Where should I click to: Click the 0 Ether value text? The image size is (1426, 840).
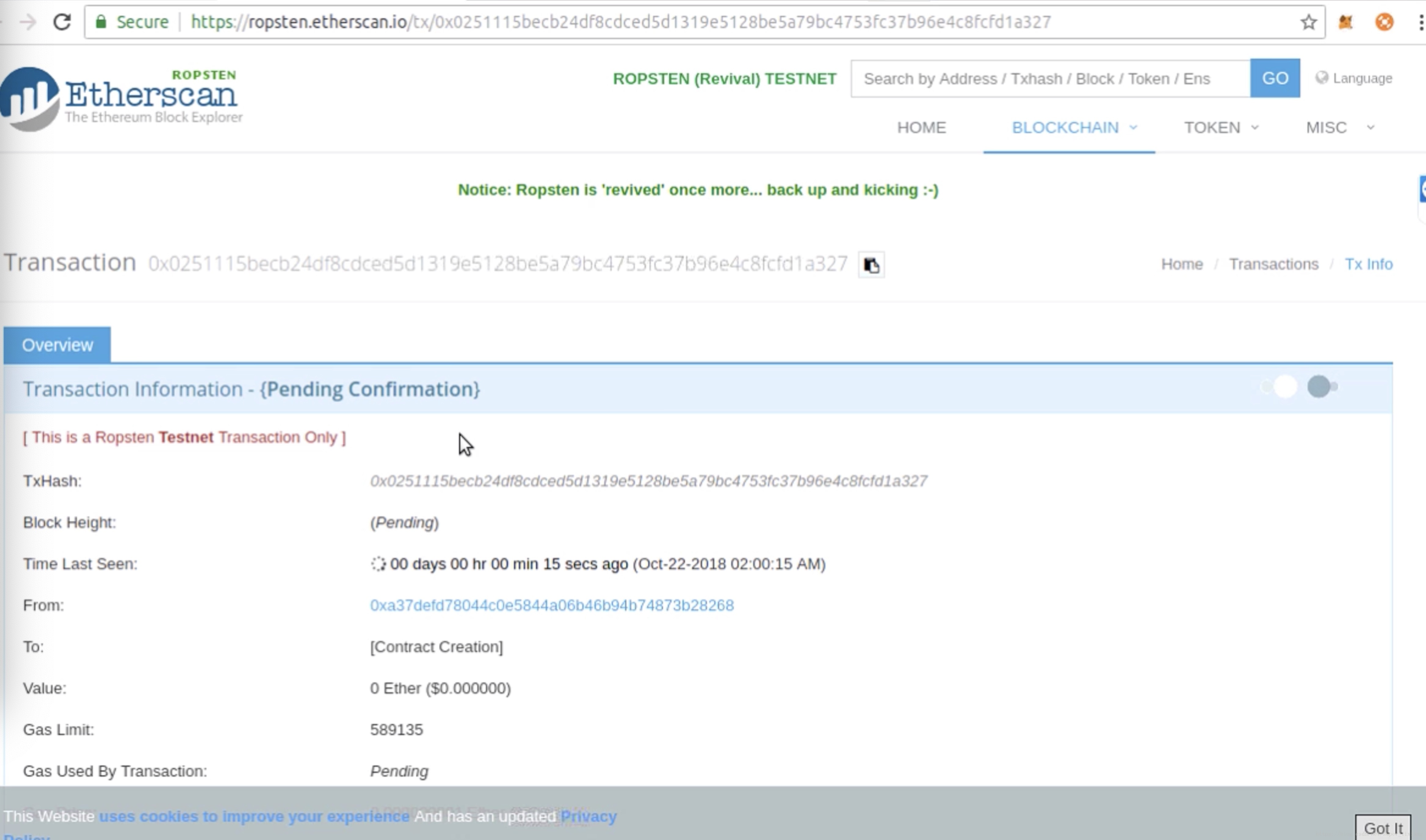[440, 688]
